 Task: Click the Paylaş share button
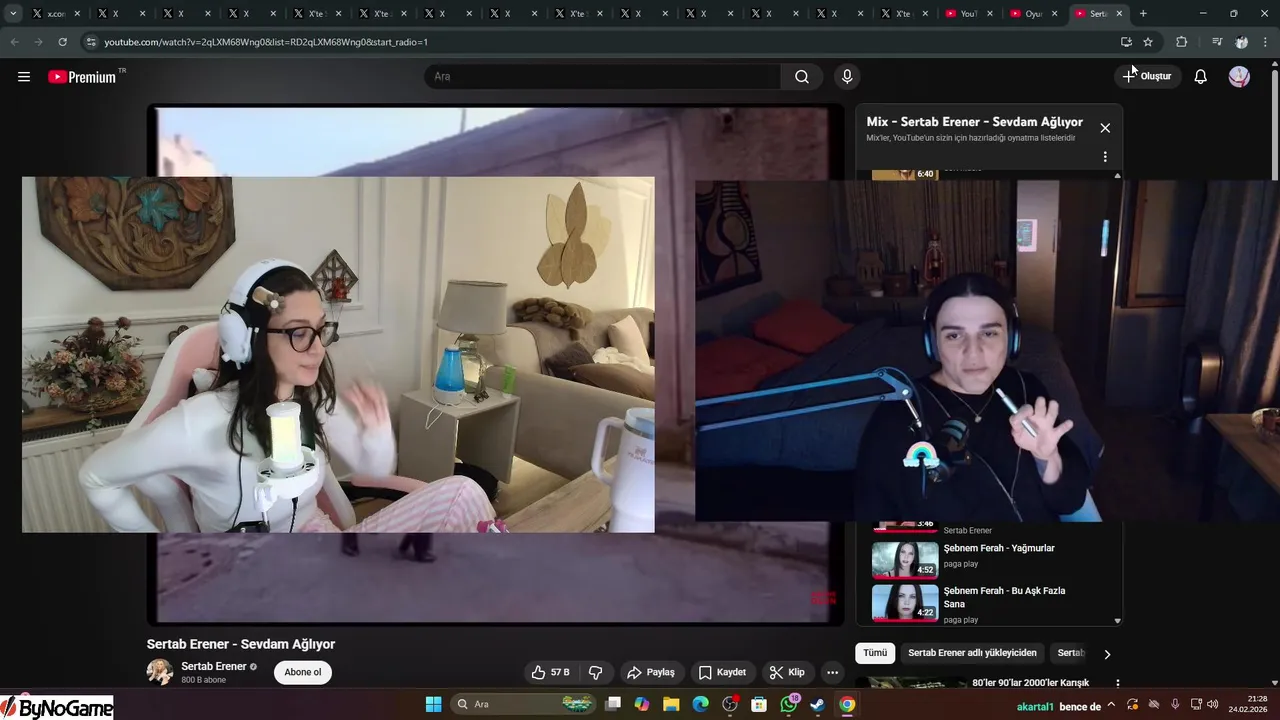[x=650, y=672]
